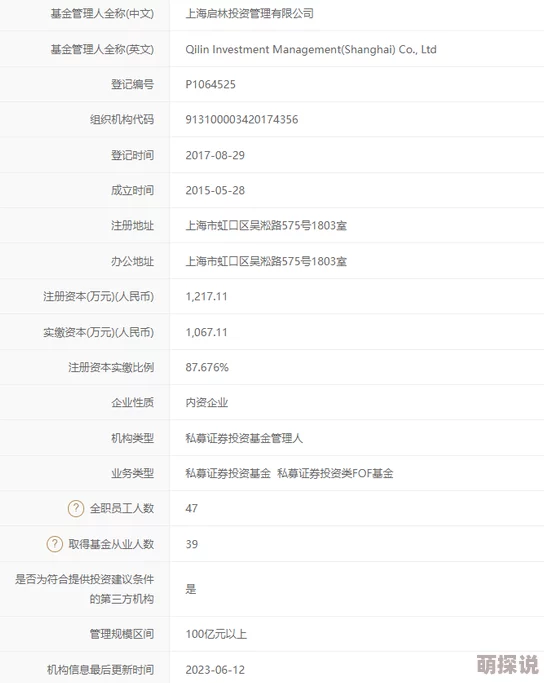Select registered capital value 1,217.11
The width and height of the screenshot is (544, 683).
click(x=206, y=297)
